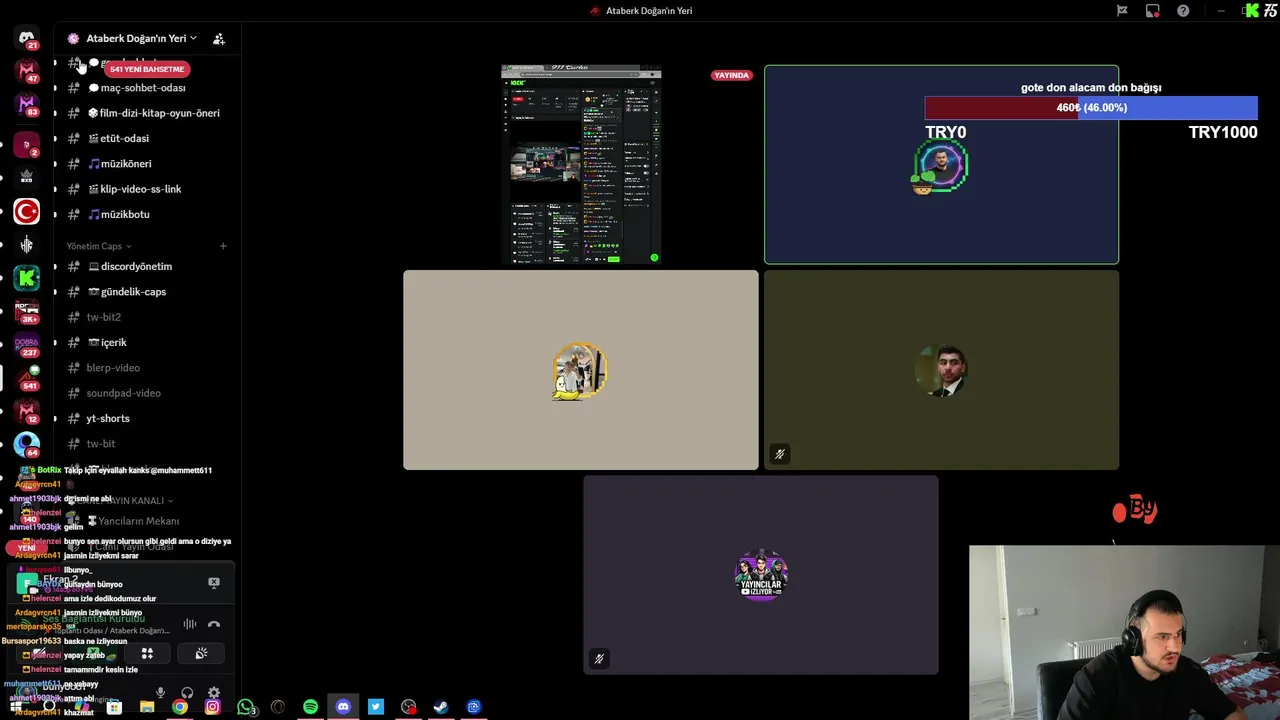
Task: Open Chrome from taskbar
Action: [x=179, y=707]
